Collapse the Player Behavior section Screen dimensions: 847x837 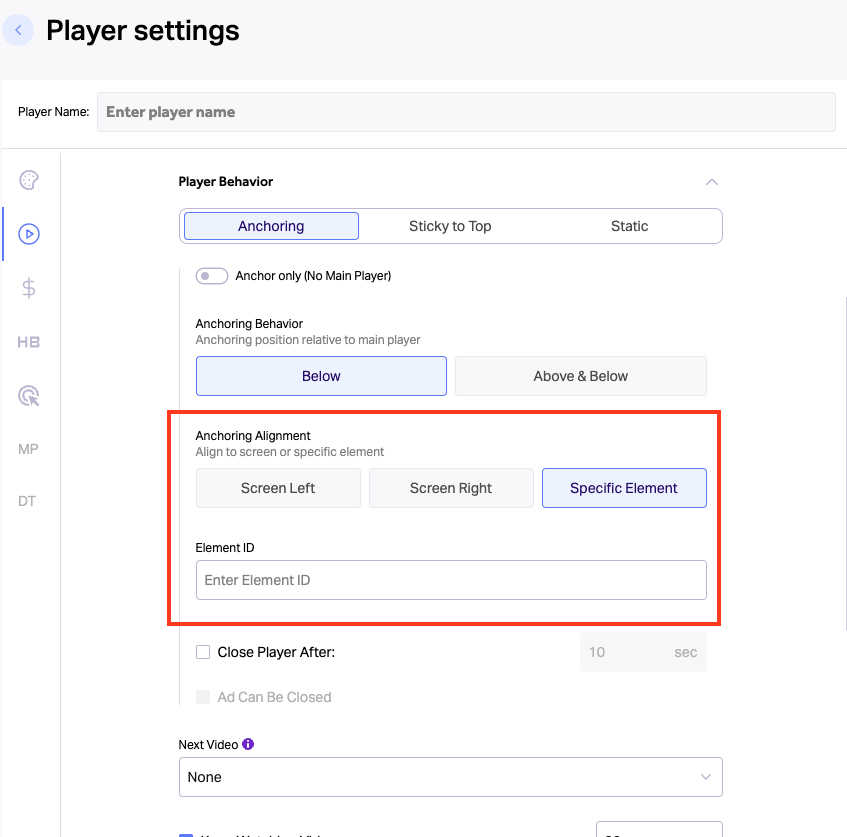[x=711, y=182]
